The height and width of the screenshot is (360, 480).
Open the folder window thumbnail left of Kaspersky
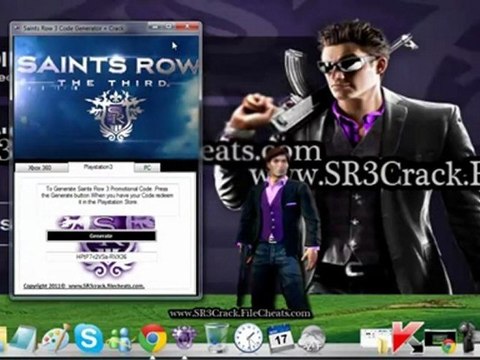tap(375, 340)
